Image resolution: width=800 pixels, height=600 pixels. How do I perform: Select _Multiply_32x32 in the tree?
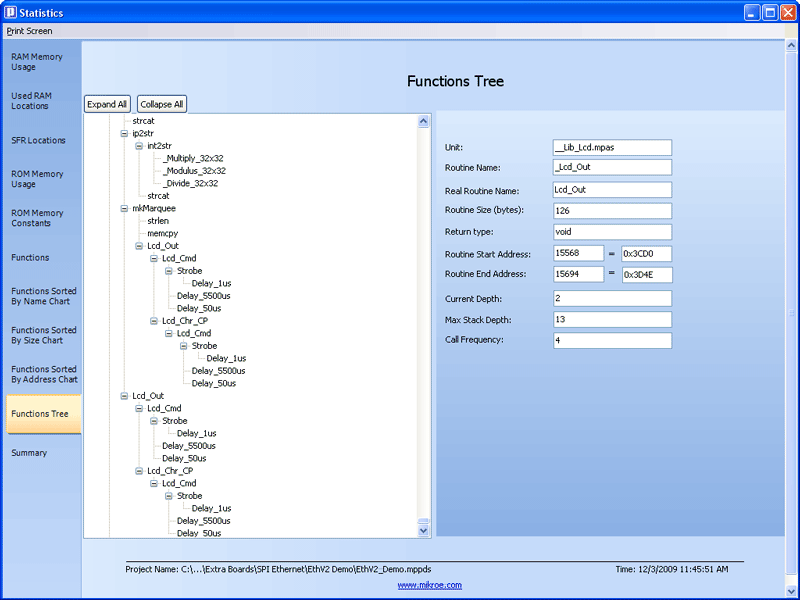193,158
